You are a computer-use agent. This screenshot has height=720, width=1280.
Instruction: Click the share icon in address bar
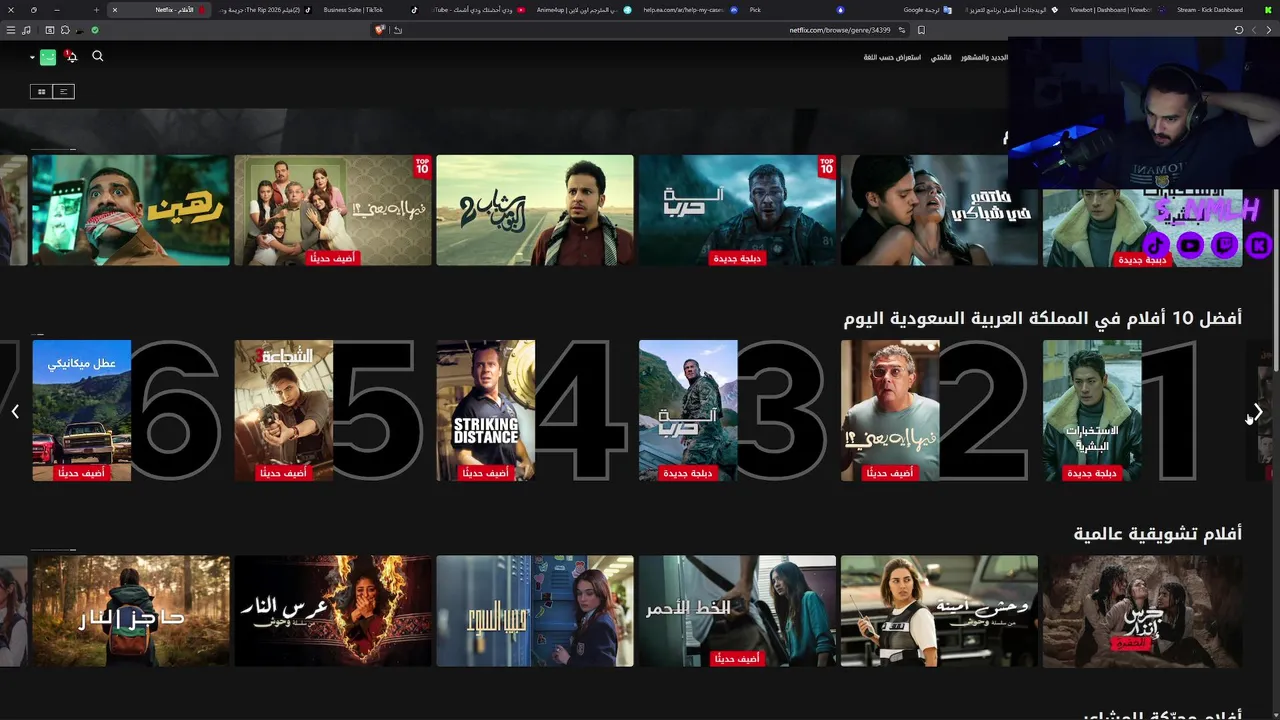(398, 30)
